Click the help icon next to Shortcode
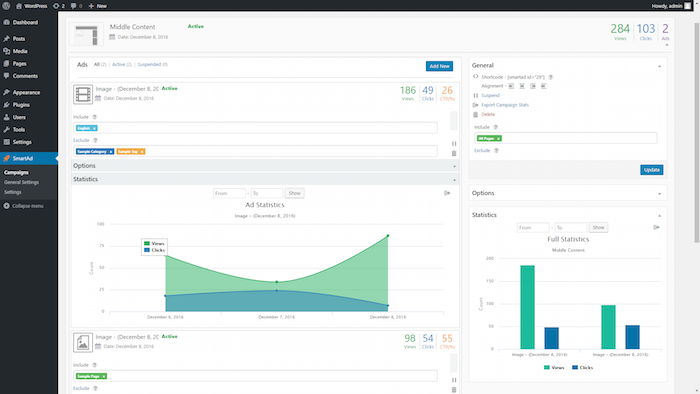This screenshot has height=394, width=700. coord(550,77)
